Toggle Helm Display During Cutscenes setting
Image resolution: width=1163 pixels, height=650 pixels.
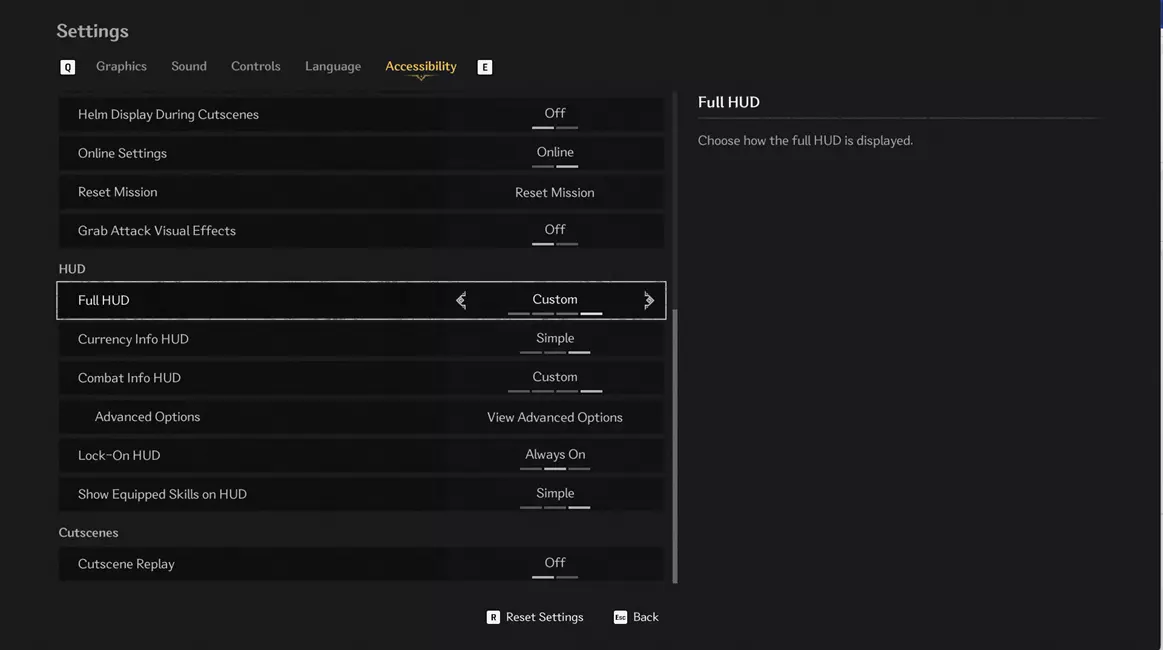[554, 114]
